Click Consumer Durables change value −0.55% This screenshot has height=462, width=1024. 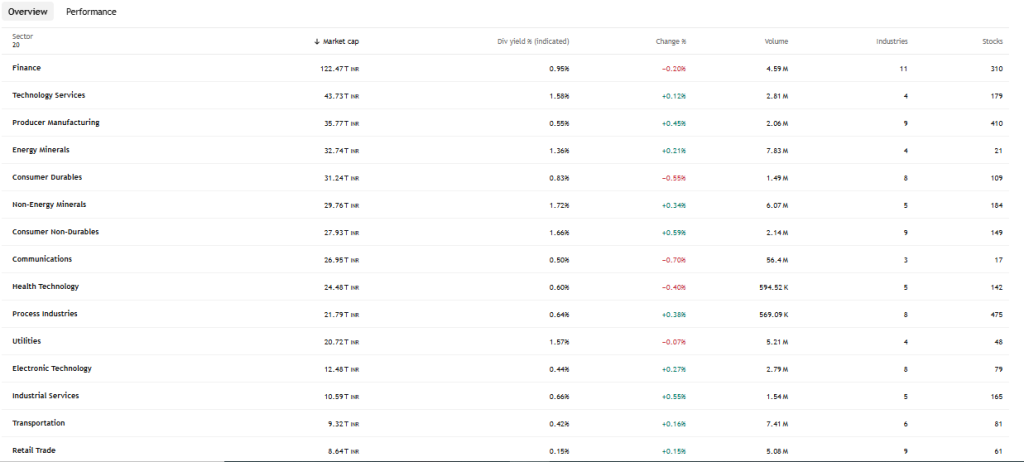(x=673, y=178)
